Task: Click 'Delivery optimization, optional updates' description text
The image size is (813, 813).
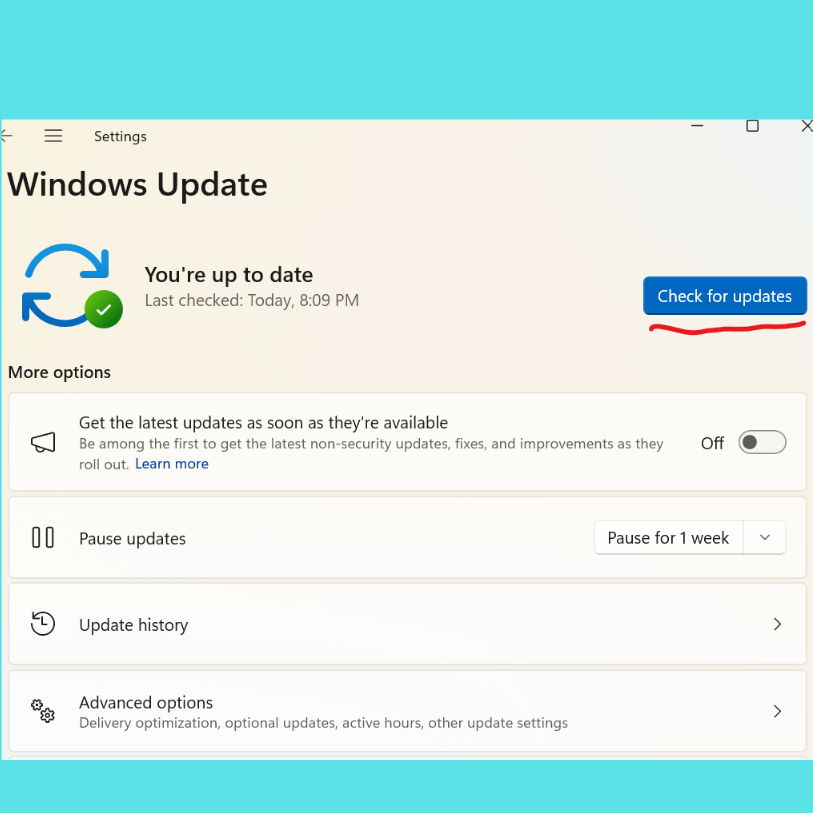Action: tap(323, 723)
